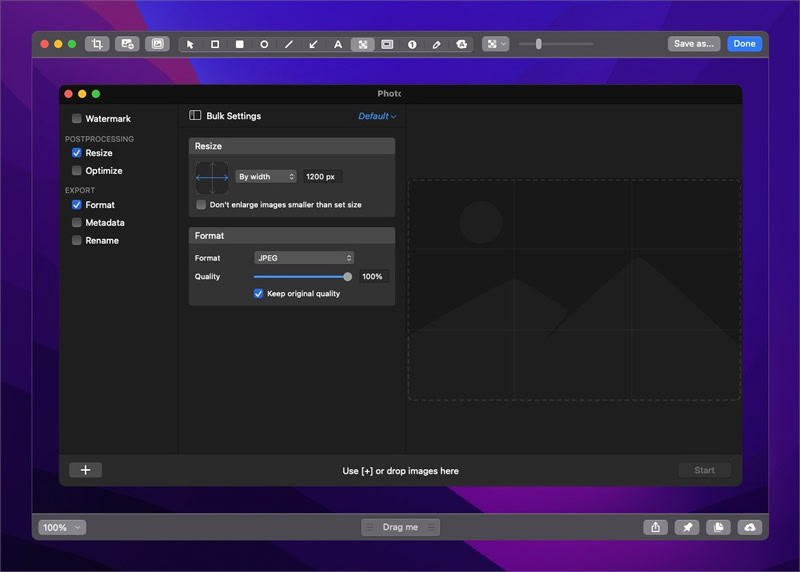Open the JPEG format dropdown

[304, 258]
